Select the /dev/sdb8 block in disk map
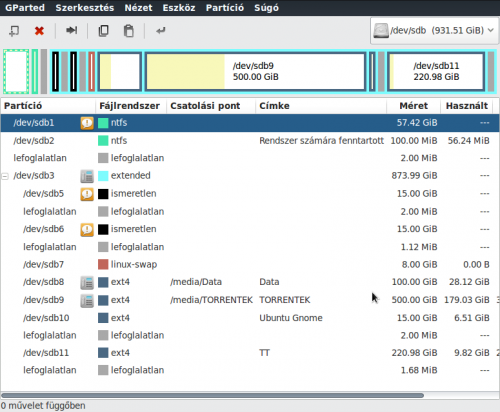The image size is (500, 412). coord(120,71)
